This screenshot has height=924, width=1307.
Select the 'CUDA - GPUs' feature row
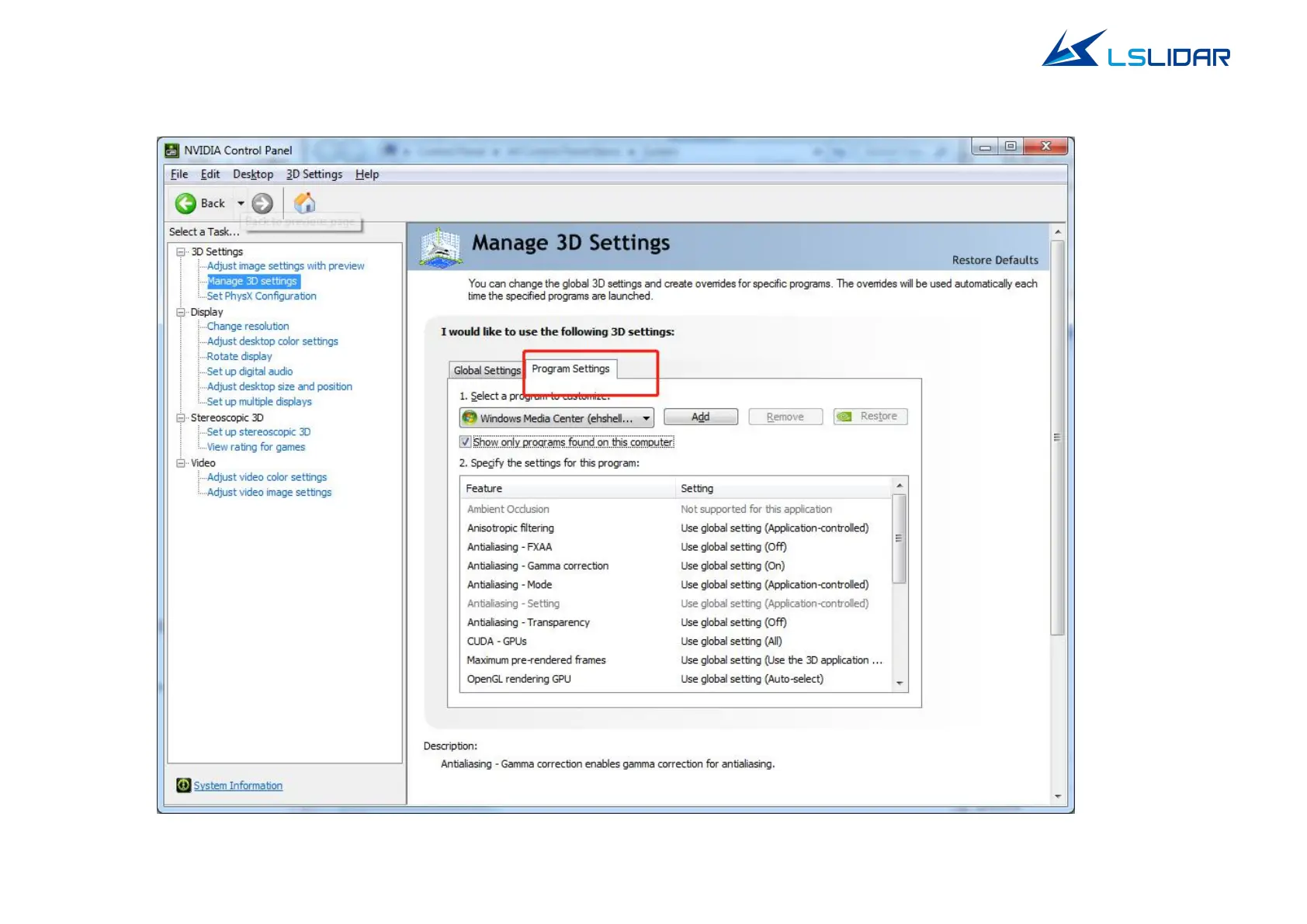tap(676, 642)
